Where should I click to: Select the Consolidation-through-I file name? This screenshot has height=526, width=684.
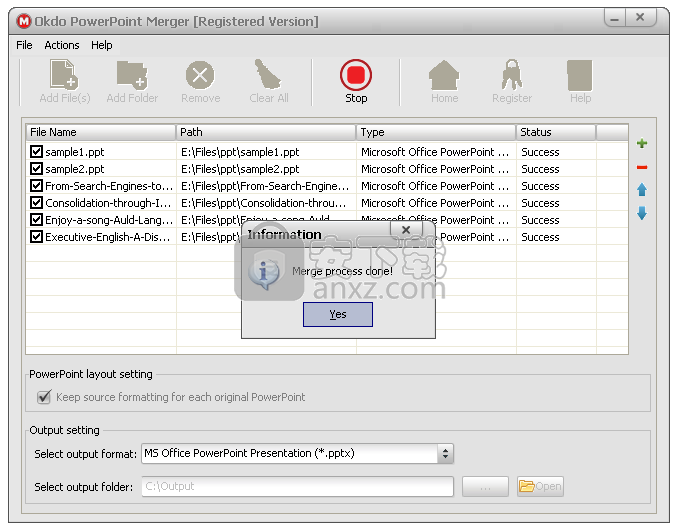point(108,203)
